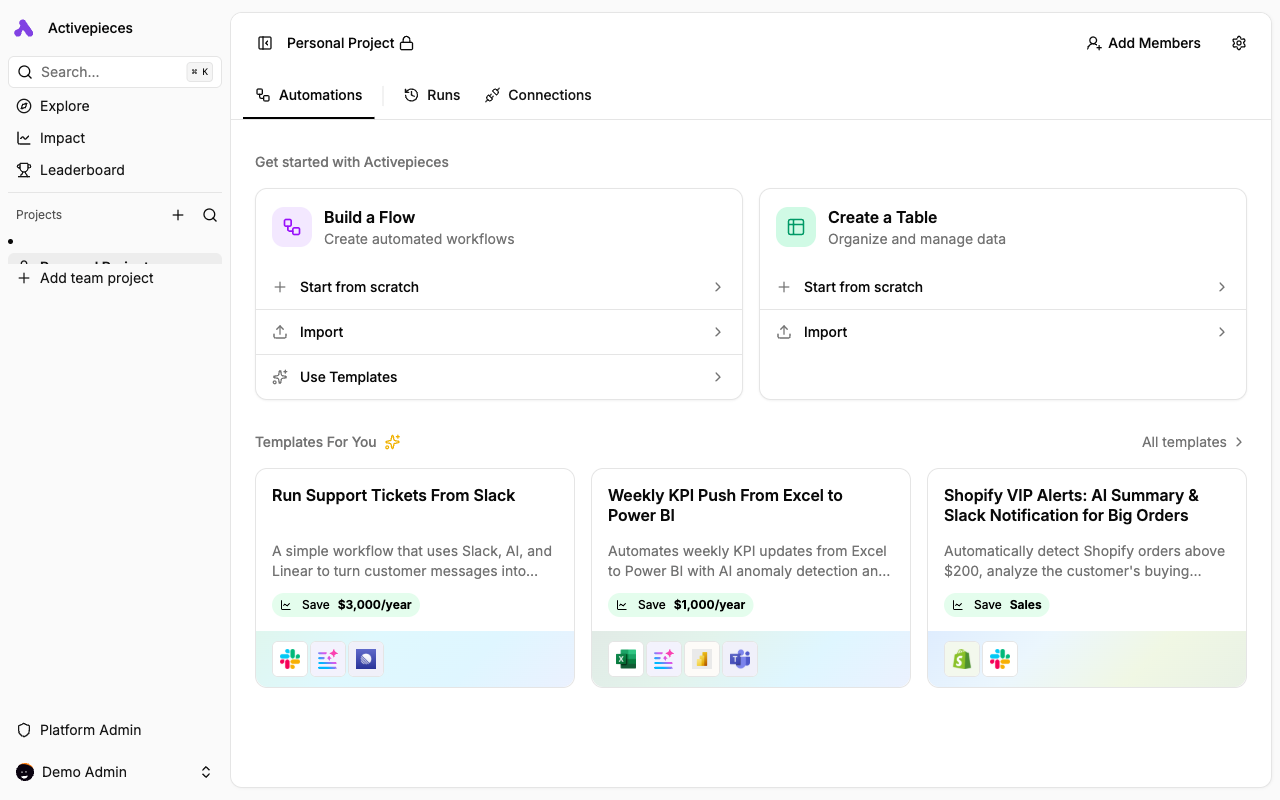The width and height of the screenshot is (1280, 800).
Task: Search projects using magnifier icon
Action: (x=210, y=215)
